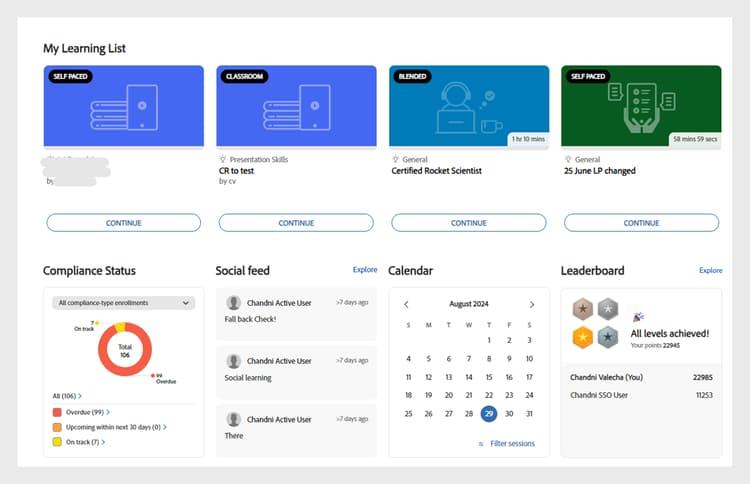The image size is (750, 484).
Task: Click the silver star badge in the top row
Action: coord(608,309)
